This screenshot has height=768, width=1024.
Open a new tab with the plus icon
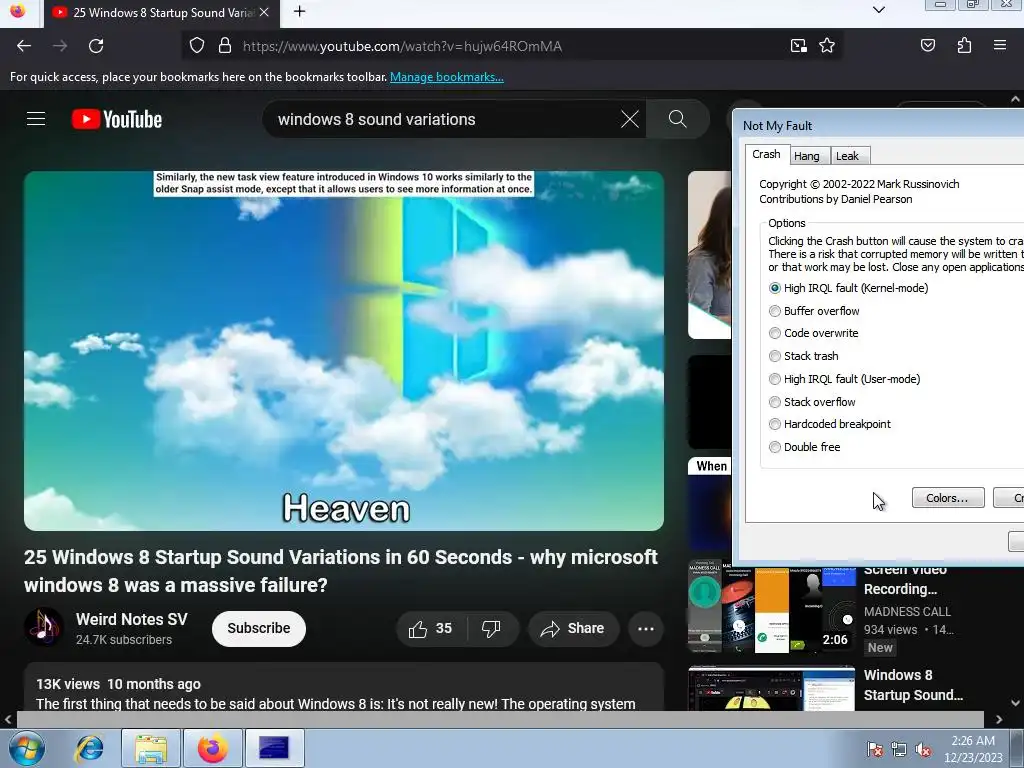[299, 12]
